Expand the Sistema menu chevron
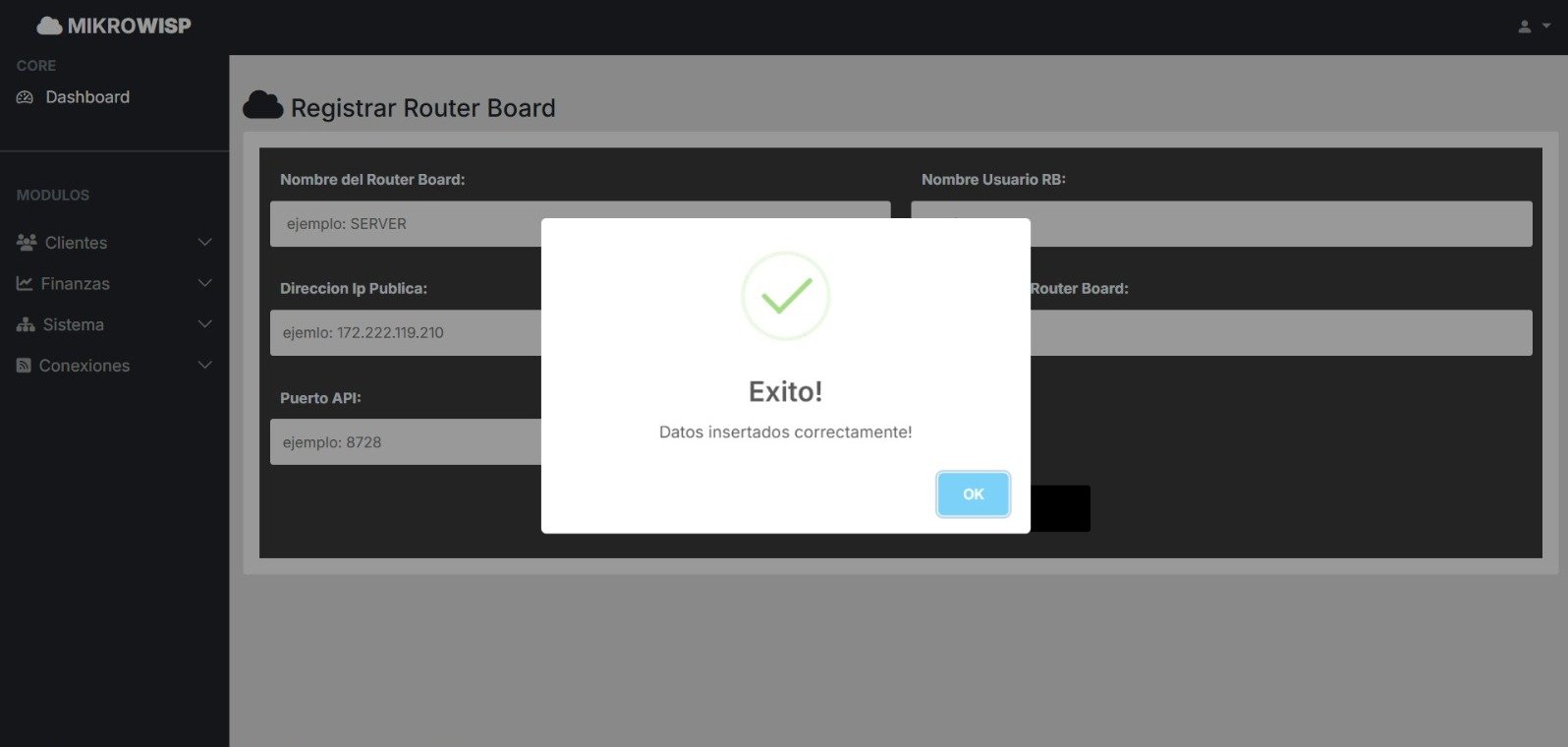This screenshot has height=747, width=1568. [x=204, y=324]
